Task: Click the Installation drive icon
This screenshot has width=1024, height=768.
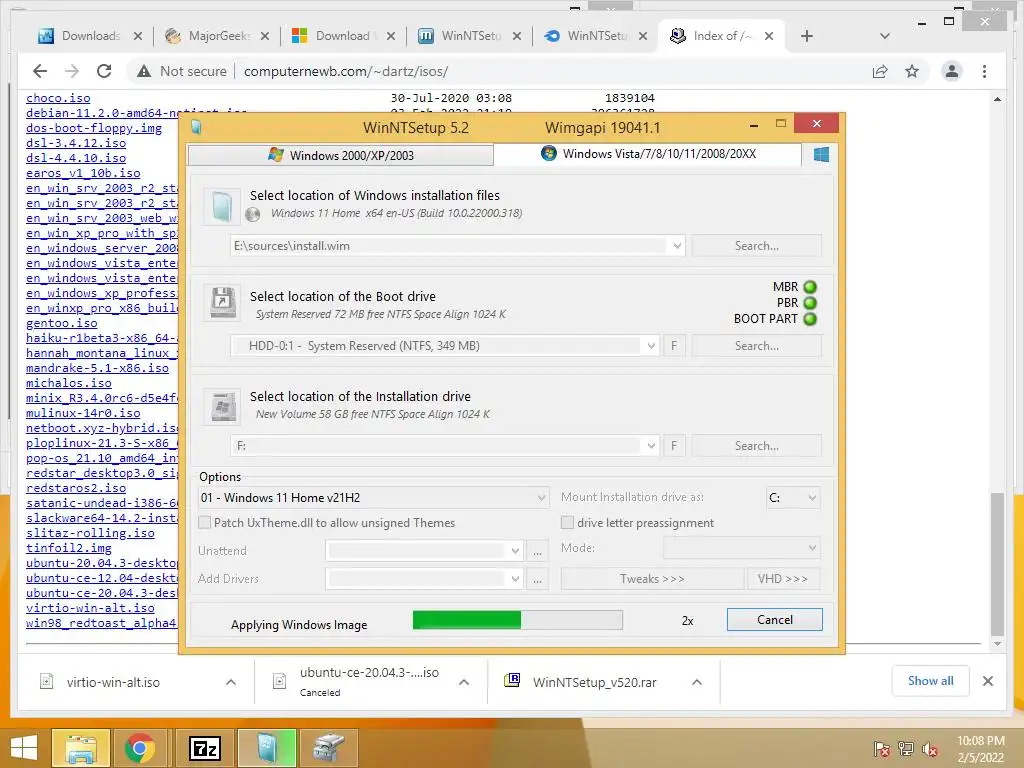Action: [x=222, y=406]
